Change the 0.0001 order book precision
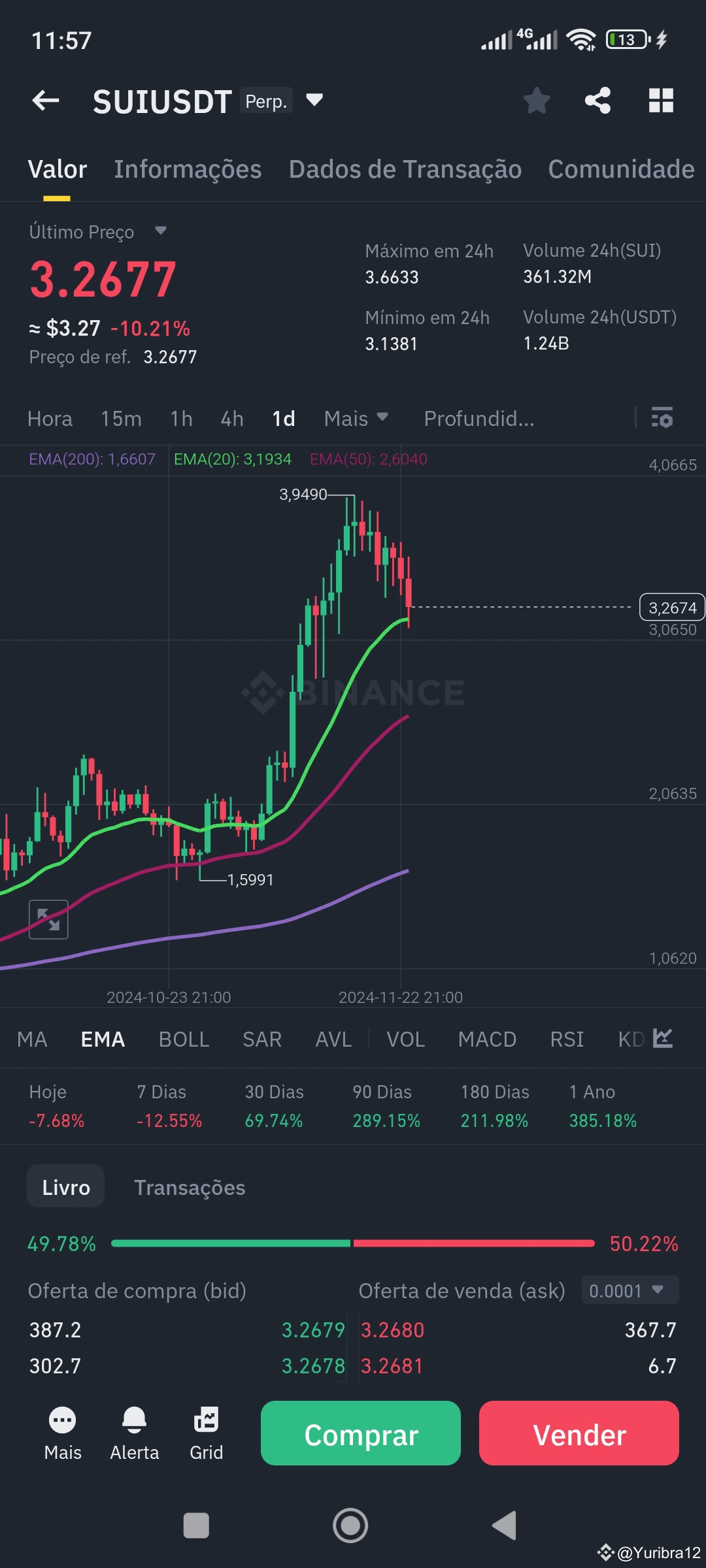 tap(630, 1290)
